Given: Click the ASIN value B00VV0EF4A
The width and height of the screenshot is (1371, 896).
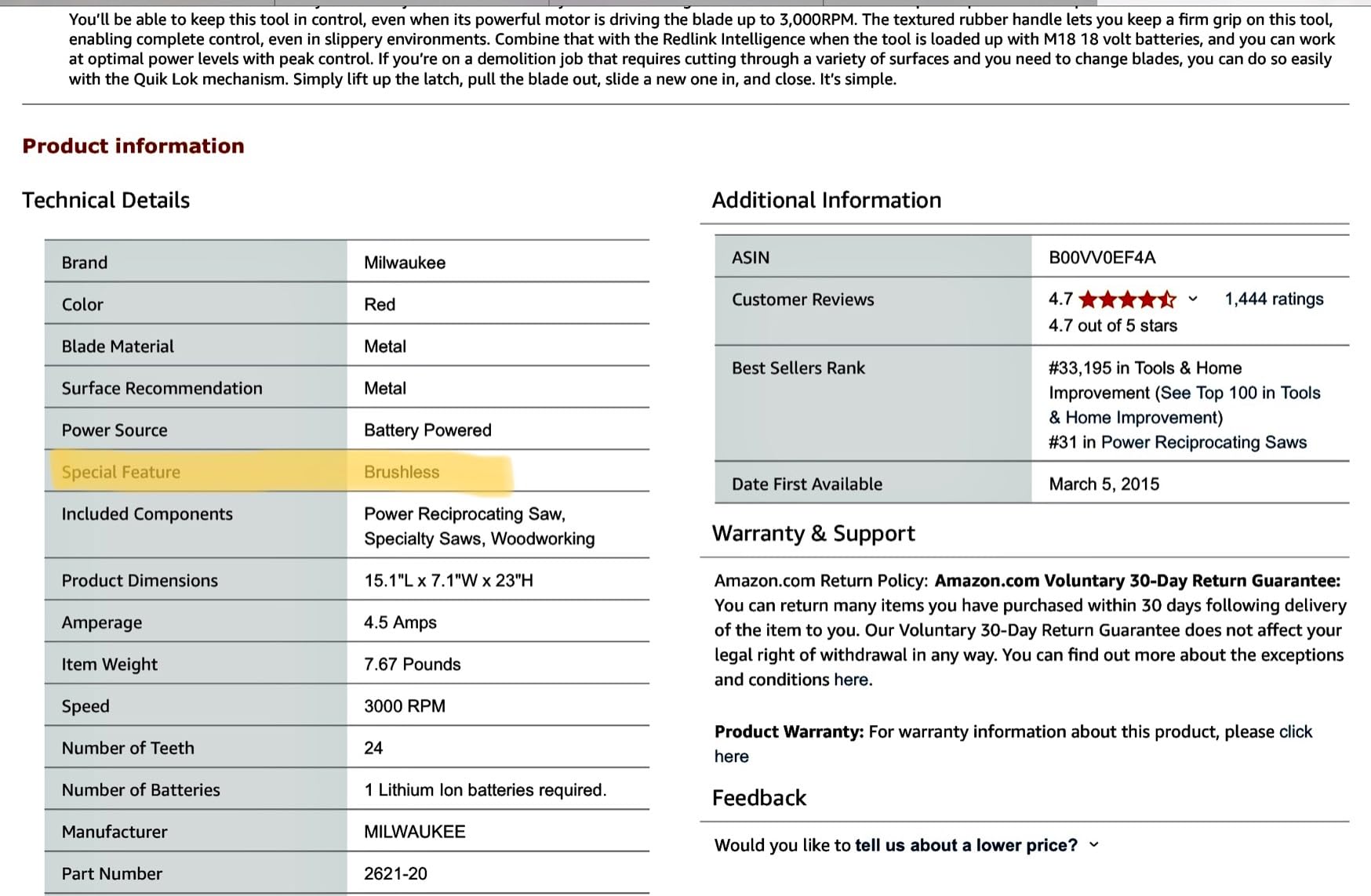Looking at the screenshot, I should 1102,257.
